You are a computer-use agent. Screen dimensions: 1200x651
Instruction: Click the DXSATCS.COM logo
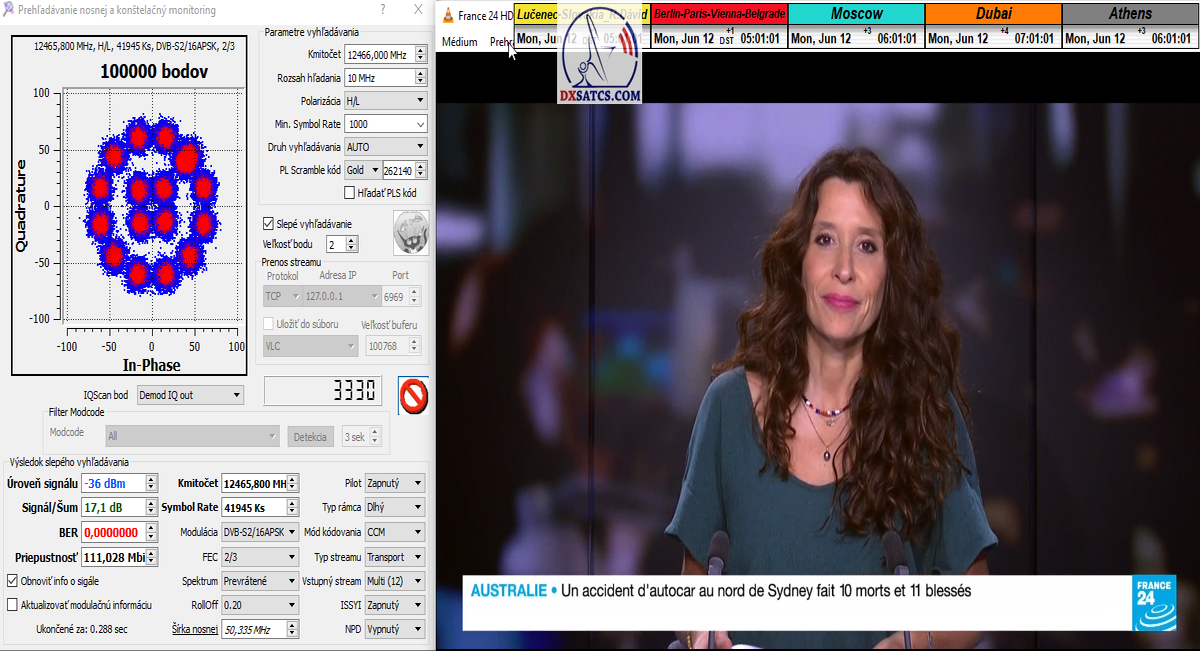599,62
